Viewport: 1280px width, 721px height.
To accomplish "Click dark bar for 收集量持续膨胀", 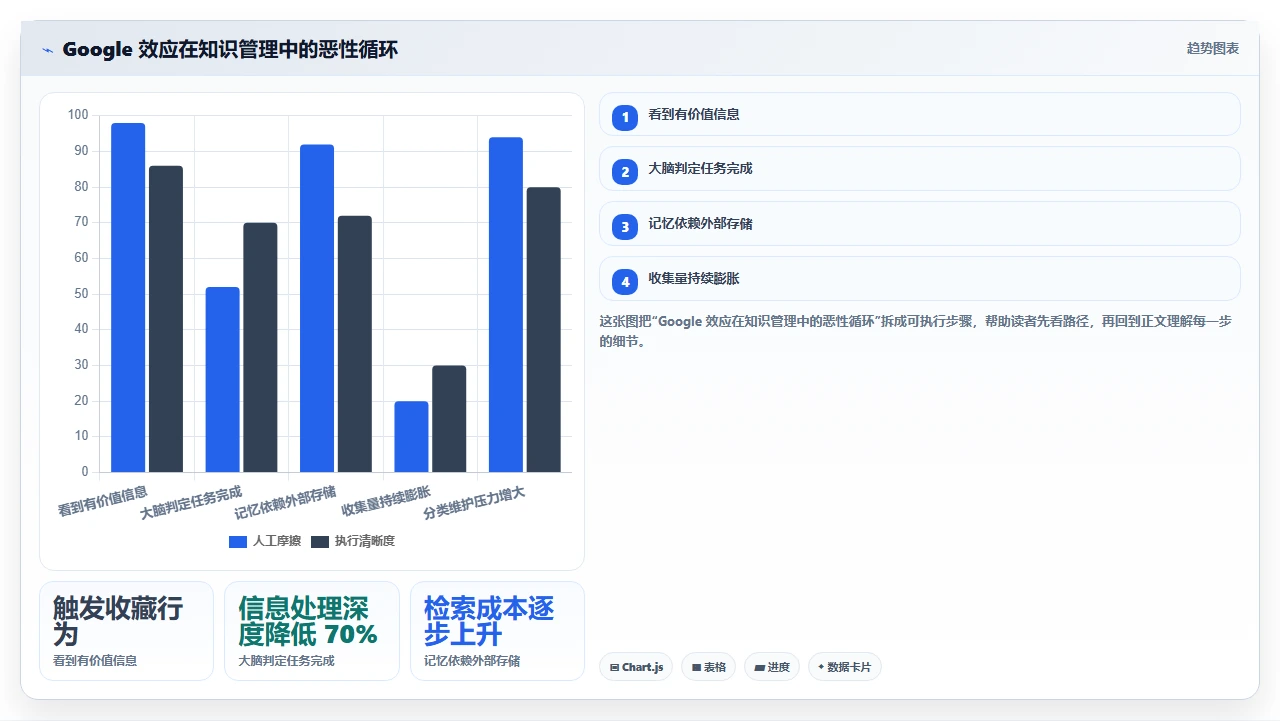I will pyautogui.click(x=449, y=419).
